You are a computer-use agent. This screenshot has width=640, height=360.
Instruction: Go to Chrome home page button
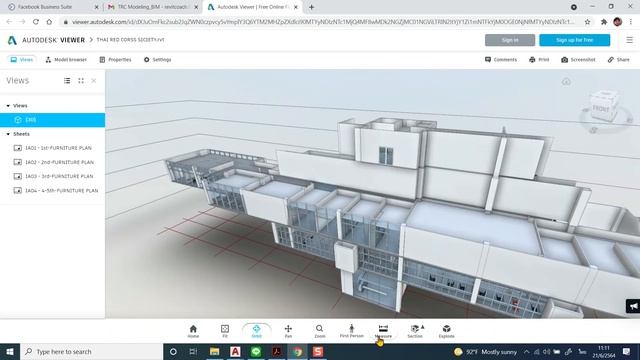49,22
